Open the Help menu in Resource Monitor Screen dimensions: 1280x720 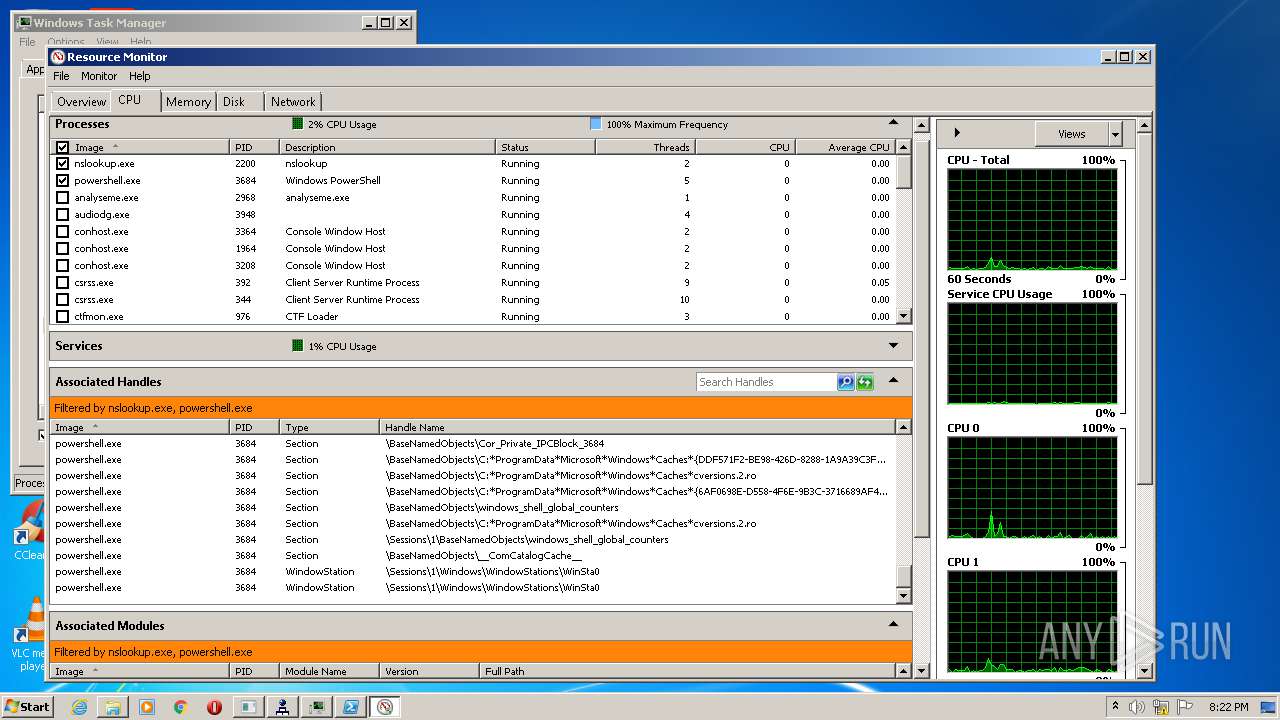(140, 76)
